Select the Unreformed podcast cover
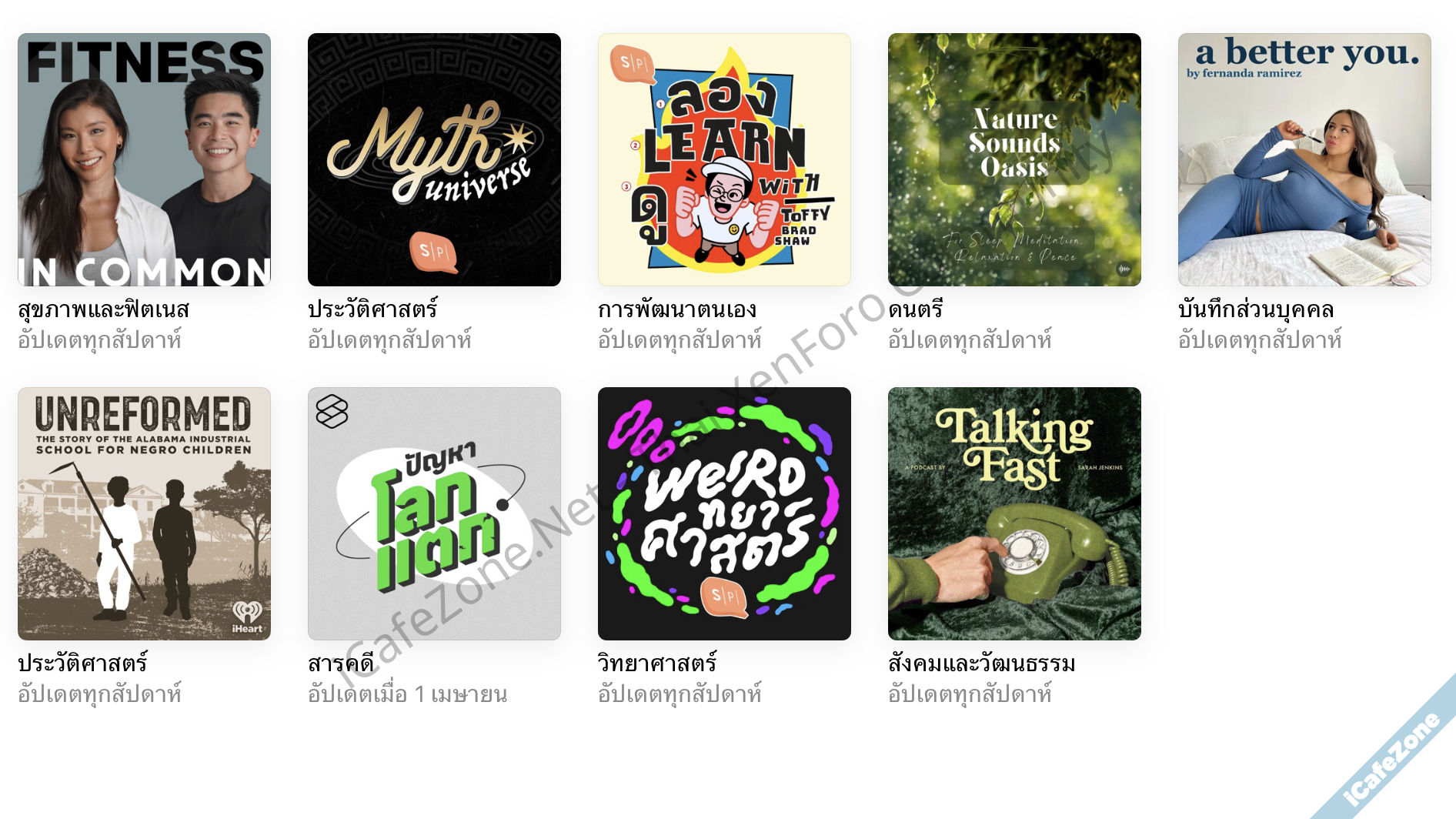The height and width of the screenshot is (819, 1456). [x=144, y=513]
